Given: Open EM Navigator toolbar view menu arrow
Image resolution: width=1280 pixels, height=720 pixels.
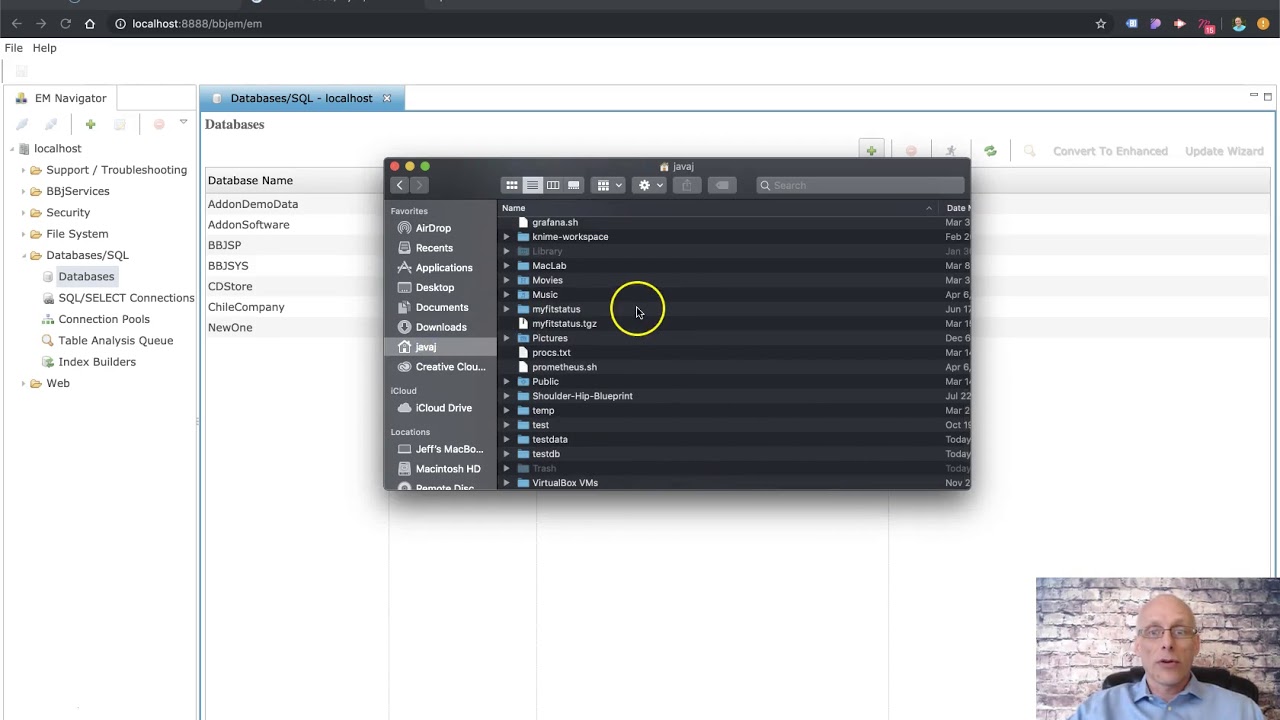Looking at the screenshot, I should tap(183, 122).
